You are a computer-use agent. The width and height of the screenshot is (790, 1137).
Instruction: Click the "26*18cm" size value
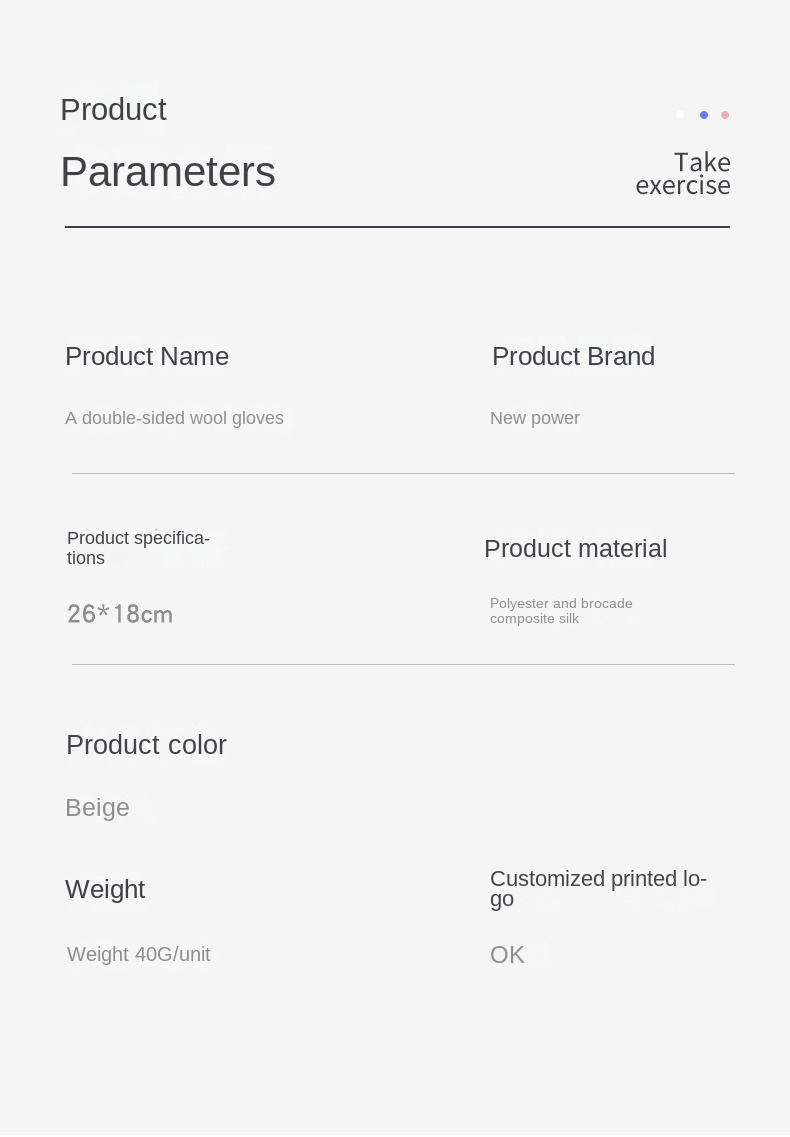pos(120,614)
